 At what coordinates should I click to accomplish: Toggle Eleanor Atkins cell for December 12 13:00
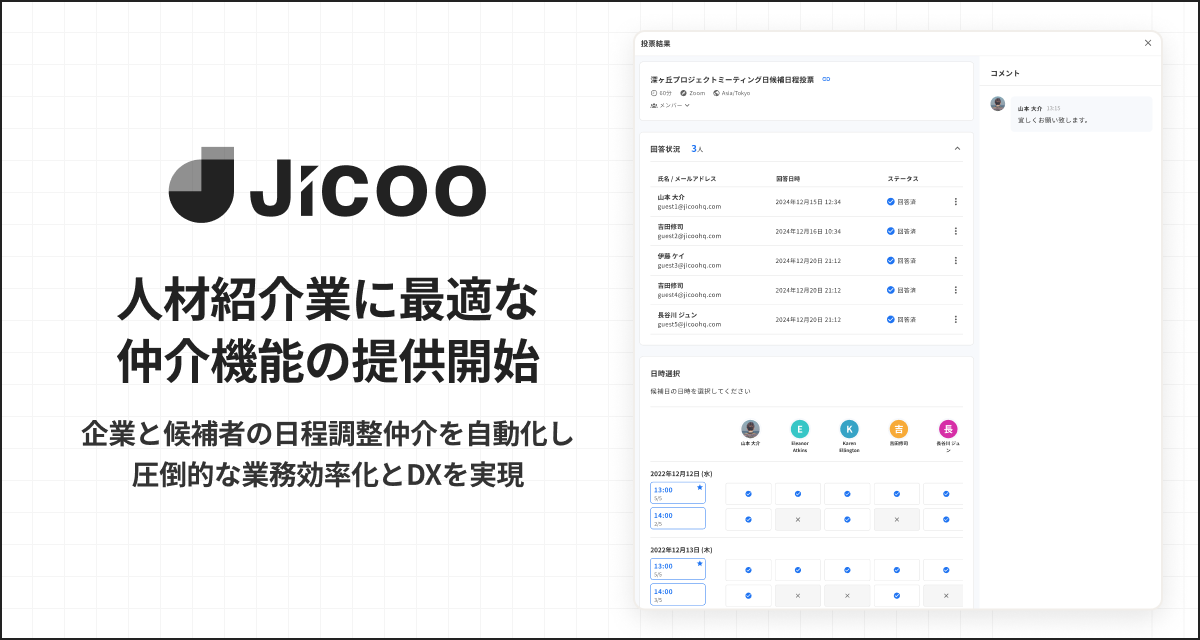click(798, 494)
